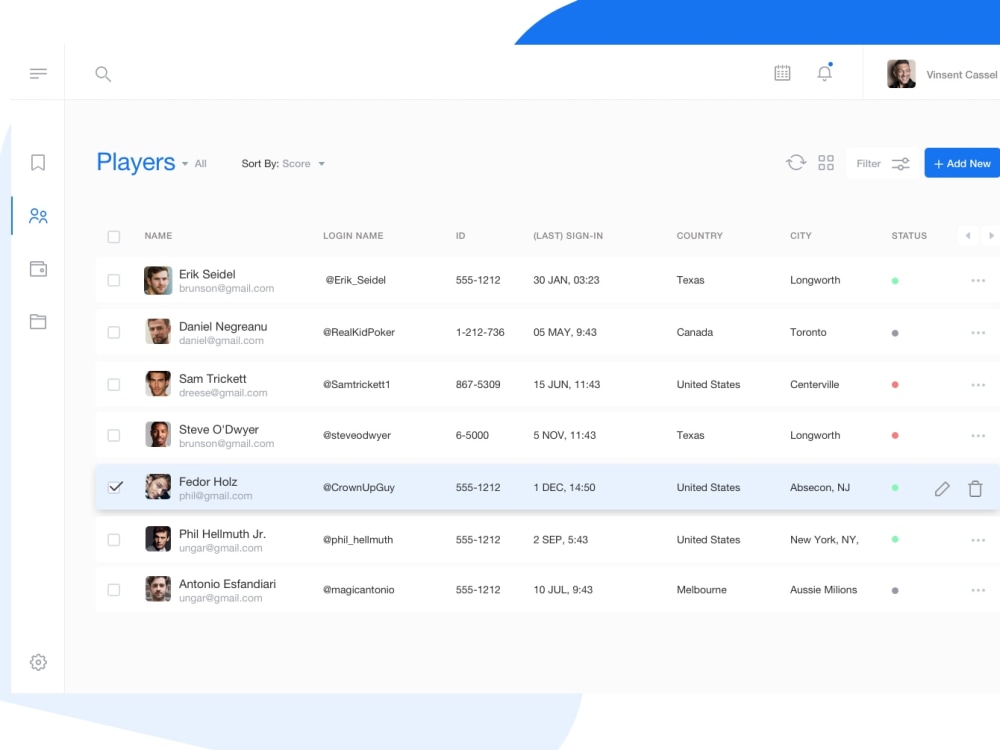
Task: Click the Toronto city cell
Action: click(808, 332)
